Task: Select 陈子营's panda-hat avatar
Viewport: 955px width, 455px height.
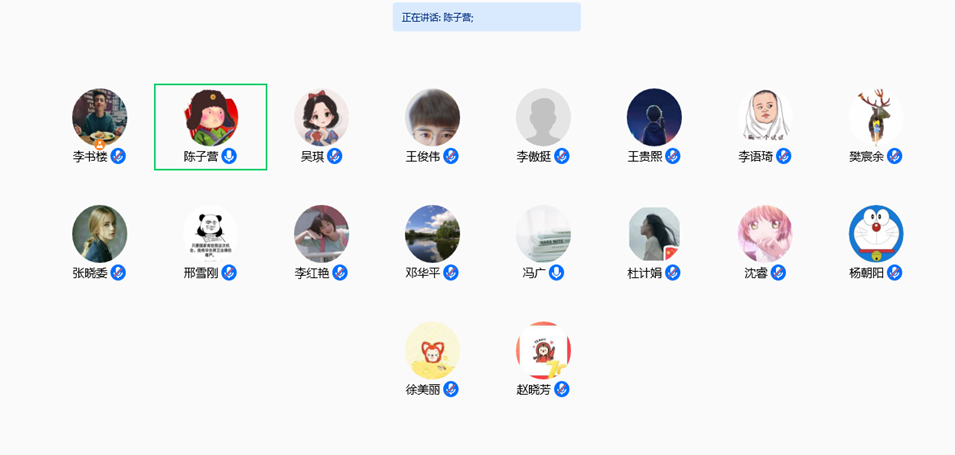Action: click(x=211, y=117)
